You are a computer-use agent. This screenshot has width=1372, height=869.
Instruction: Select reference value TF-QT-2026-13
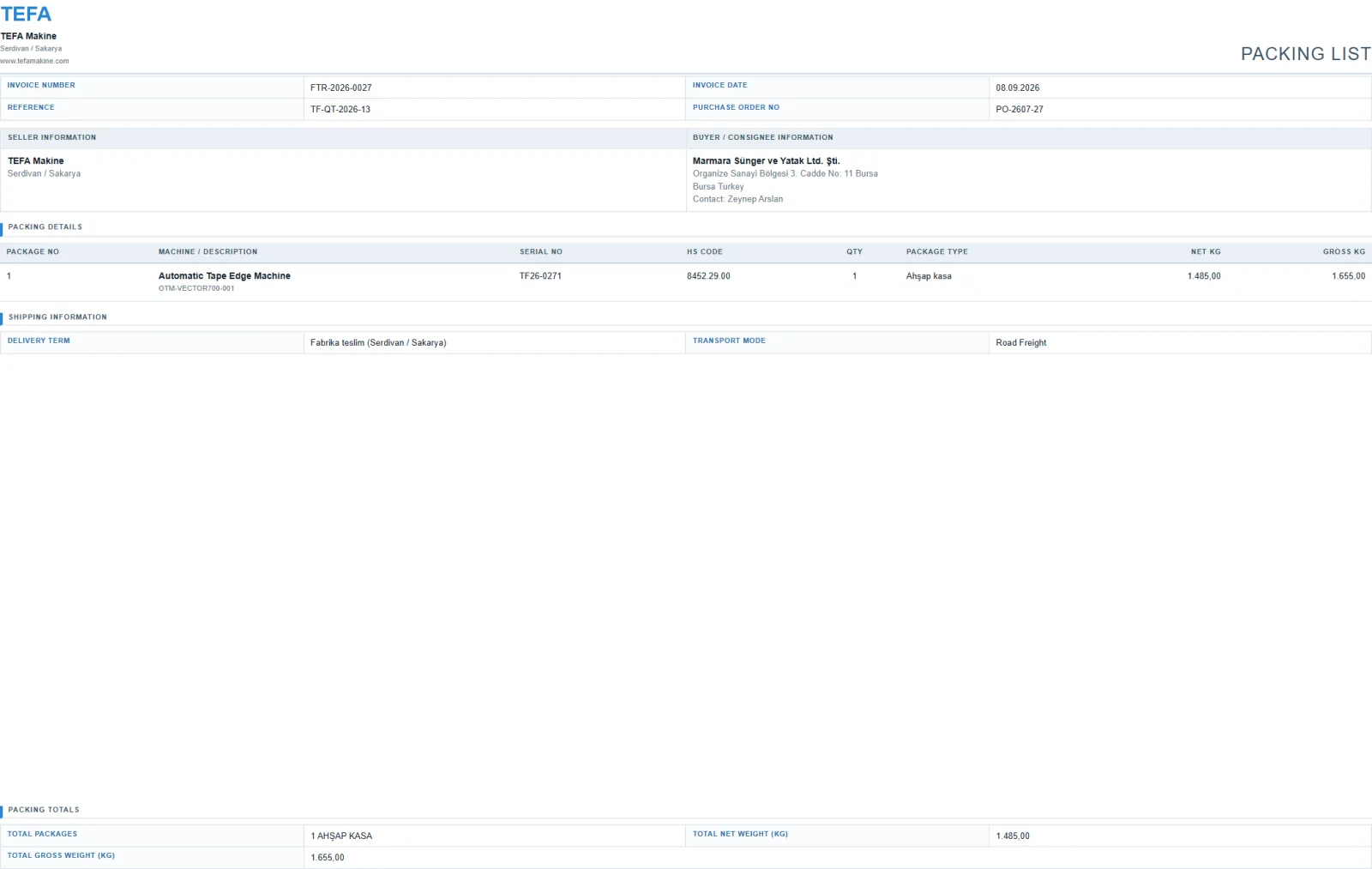click(x=340, y=109)
